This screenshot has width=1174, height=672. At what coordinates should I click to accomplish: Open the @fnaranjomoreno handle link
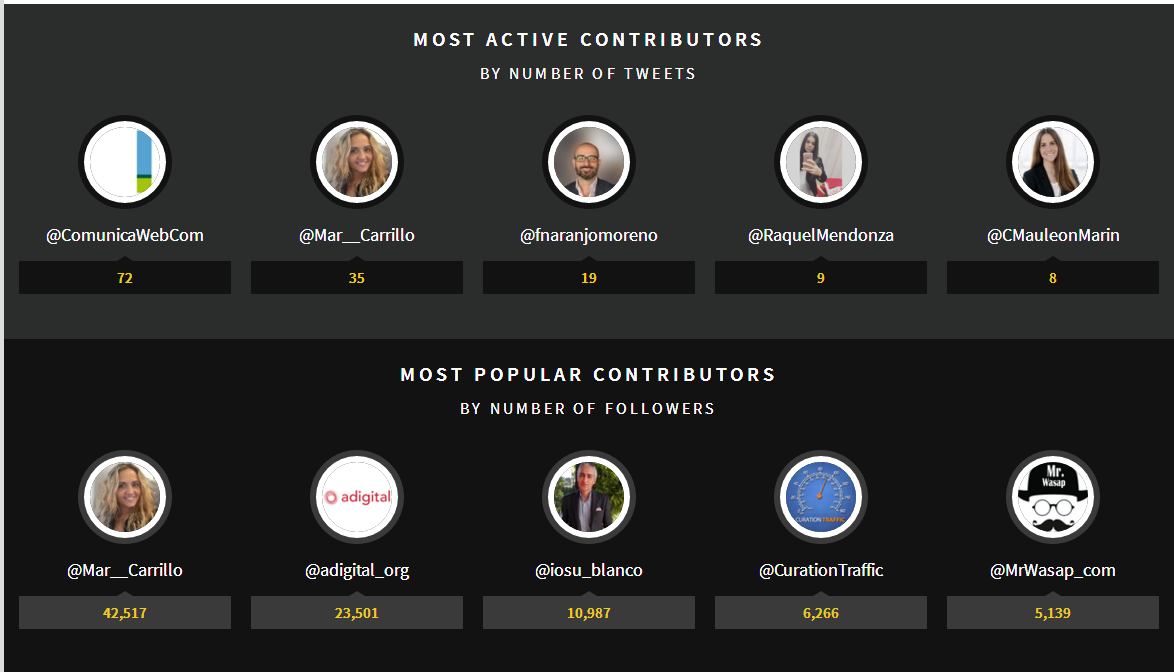point(588,235)
